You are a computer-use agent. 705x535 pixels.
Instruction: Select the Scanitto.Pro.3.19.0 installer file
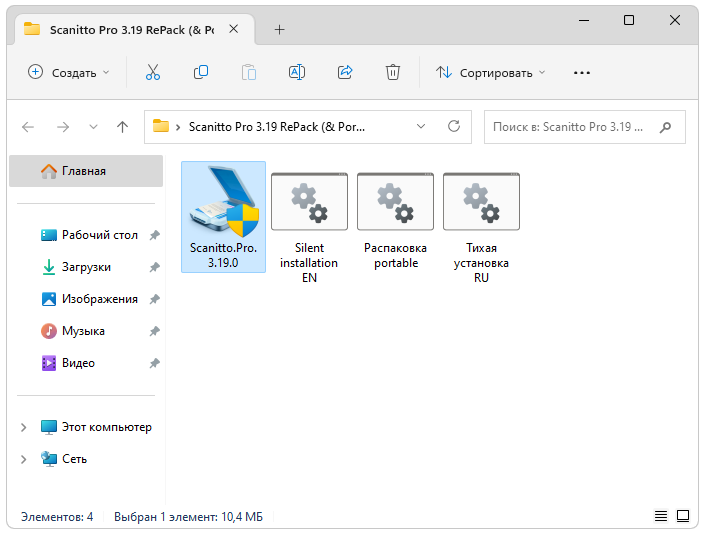click(x=223, y=217)
